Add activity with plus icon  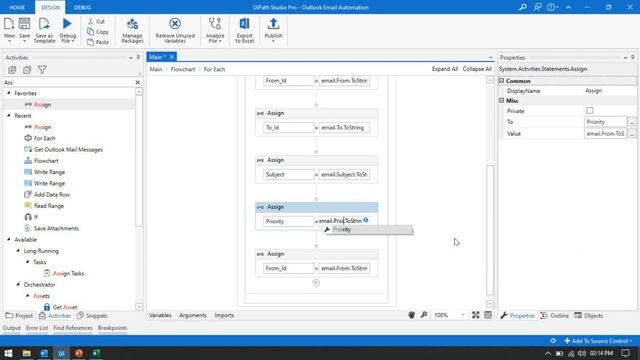tap(316, 282)
